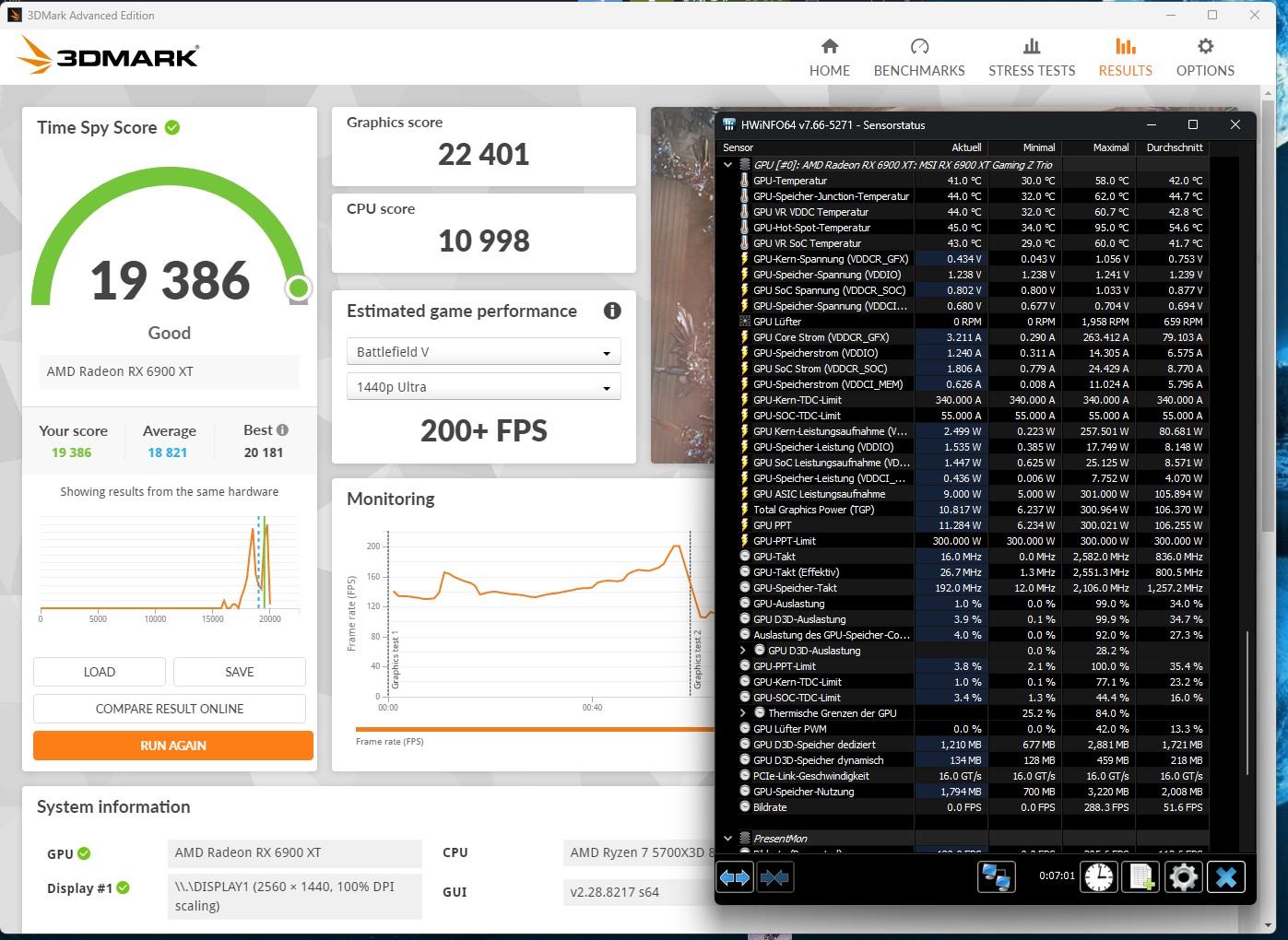Click the Graphics score value 22 401
The height and width of the screenshot is (940, 1288).
(484, 154)
